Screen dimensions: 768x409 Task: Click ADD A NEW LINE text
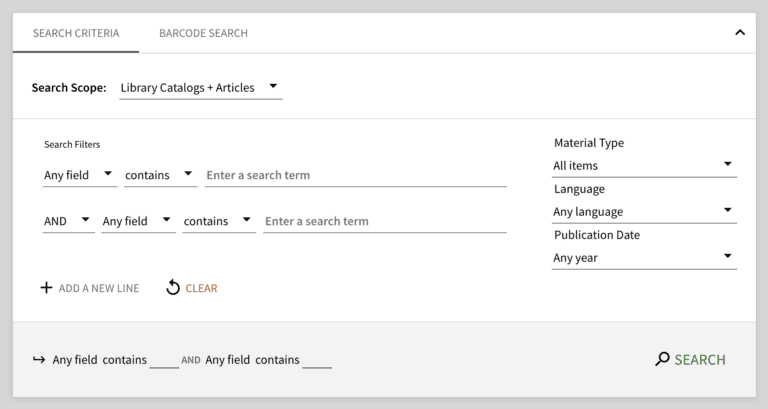click(x=99, y=288)
